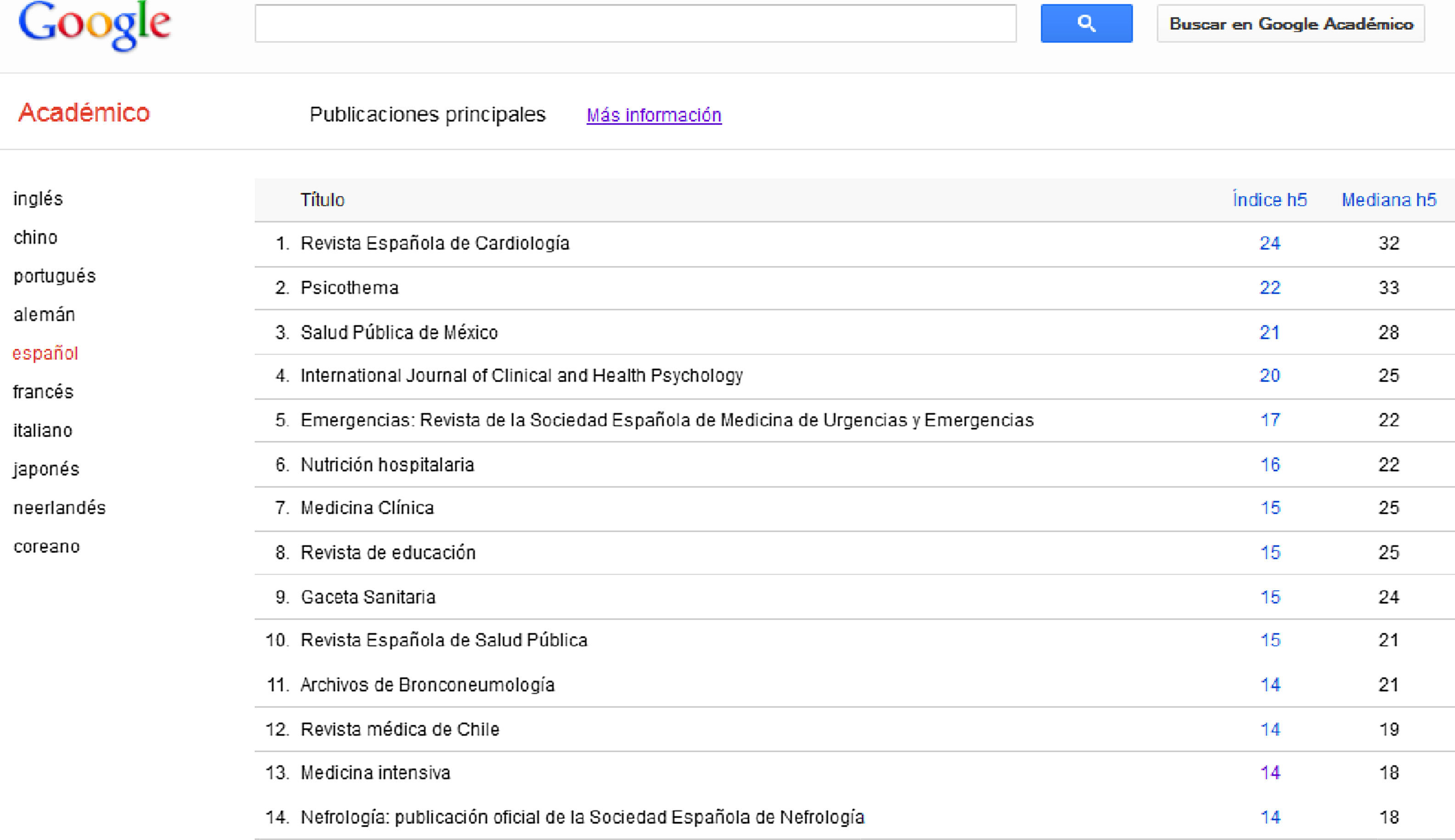The image size is (1455, 840).
Task: Choose portugués from the language sidebar
Action: tap(55, 276)
